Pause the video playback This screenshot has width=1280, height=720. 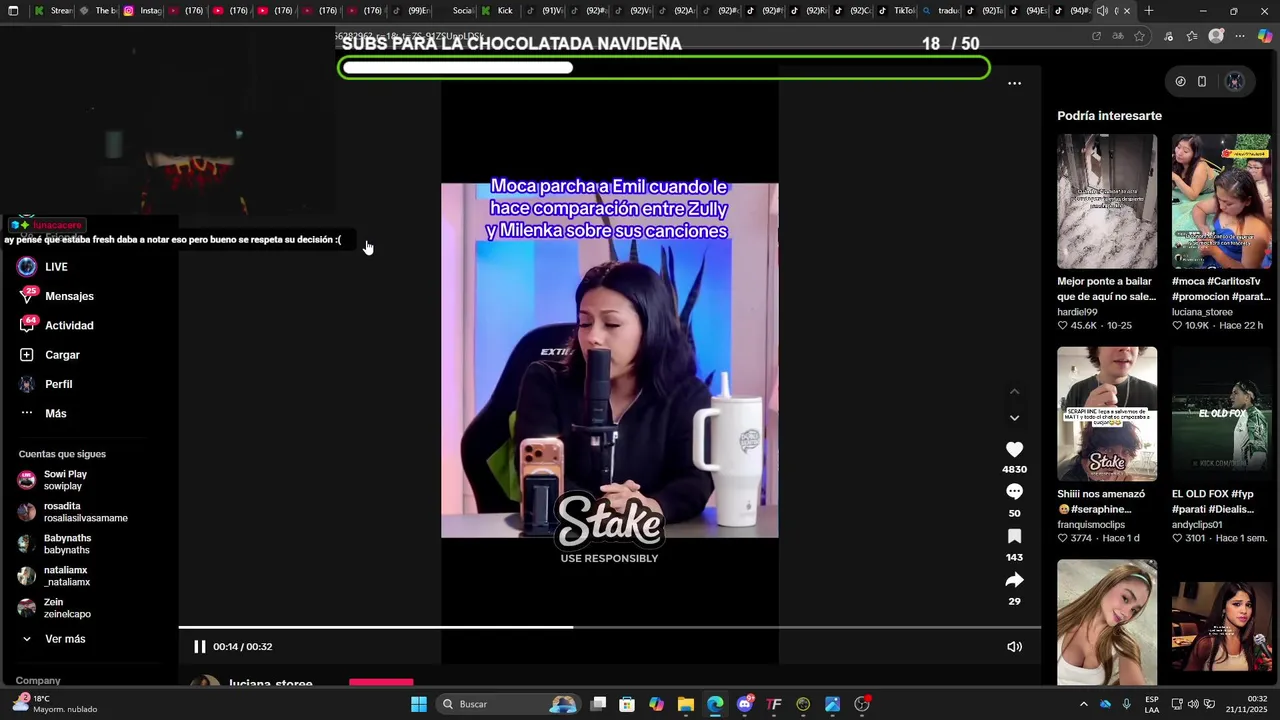pos(199,647)
